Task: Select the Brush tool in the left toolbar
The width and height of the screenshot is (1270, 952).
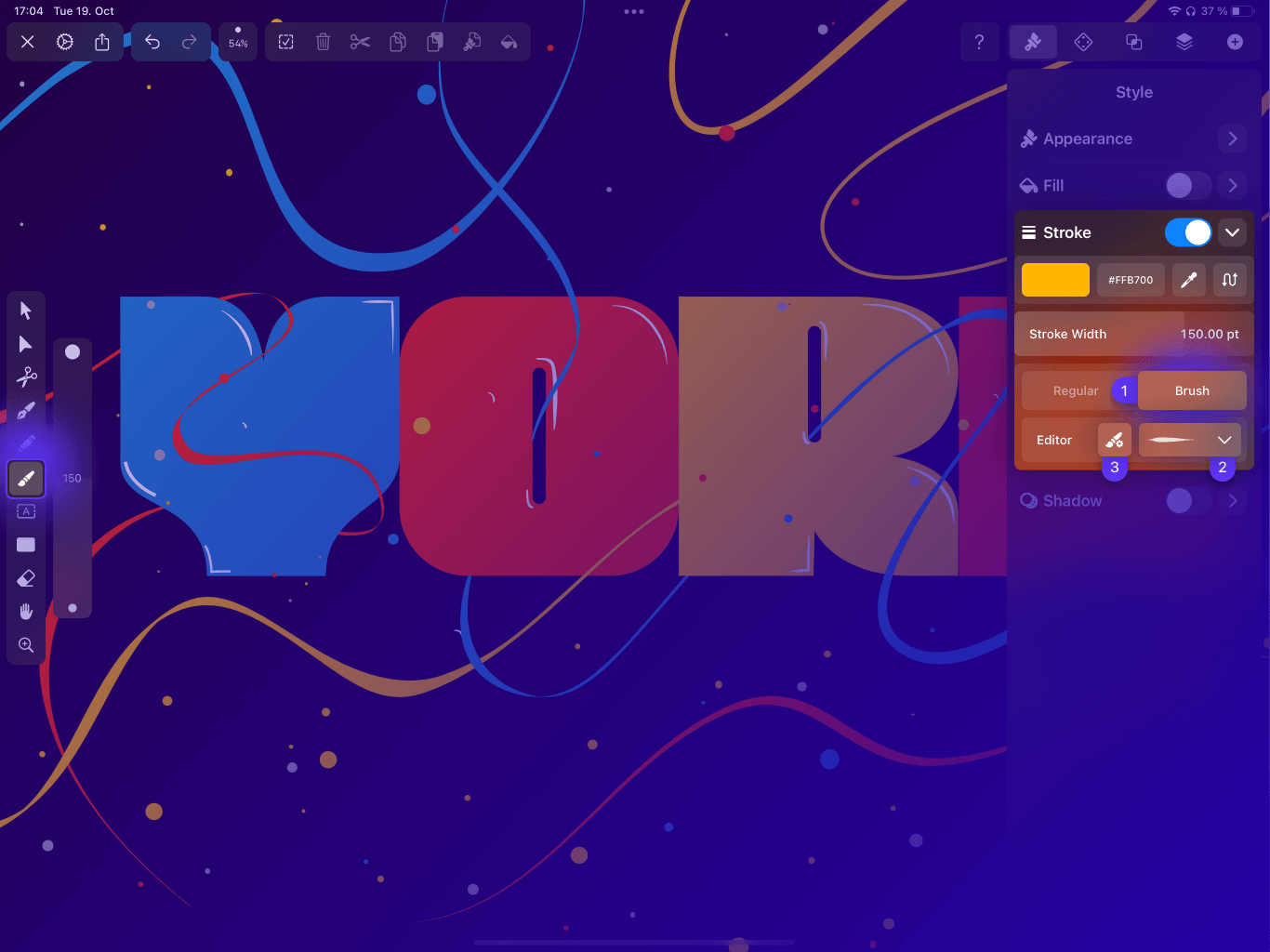Action: point(26,478)
